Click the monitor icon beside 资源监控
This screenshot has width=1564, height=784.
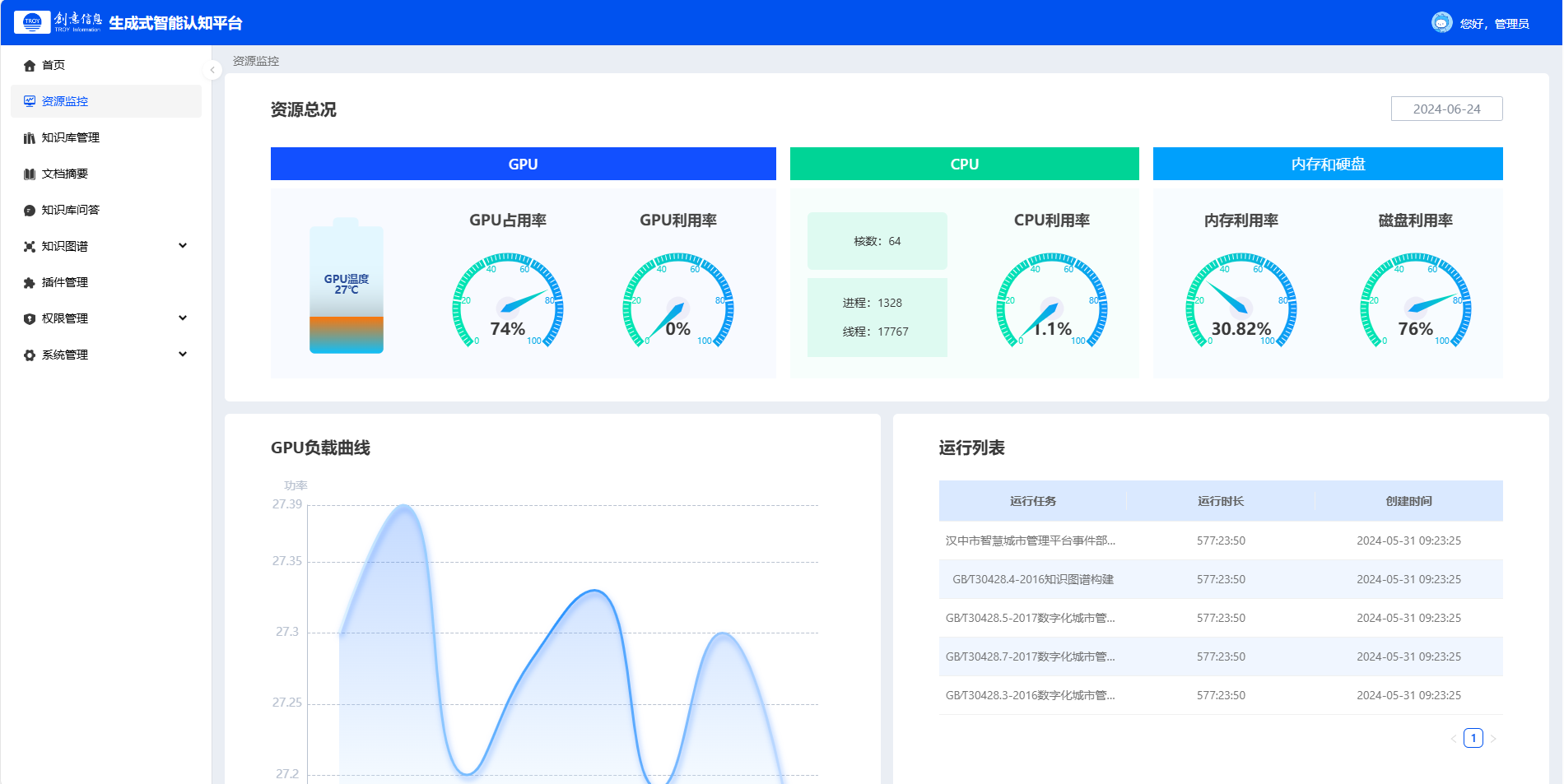[x=30, y=101]
